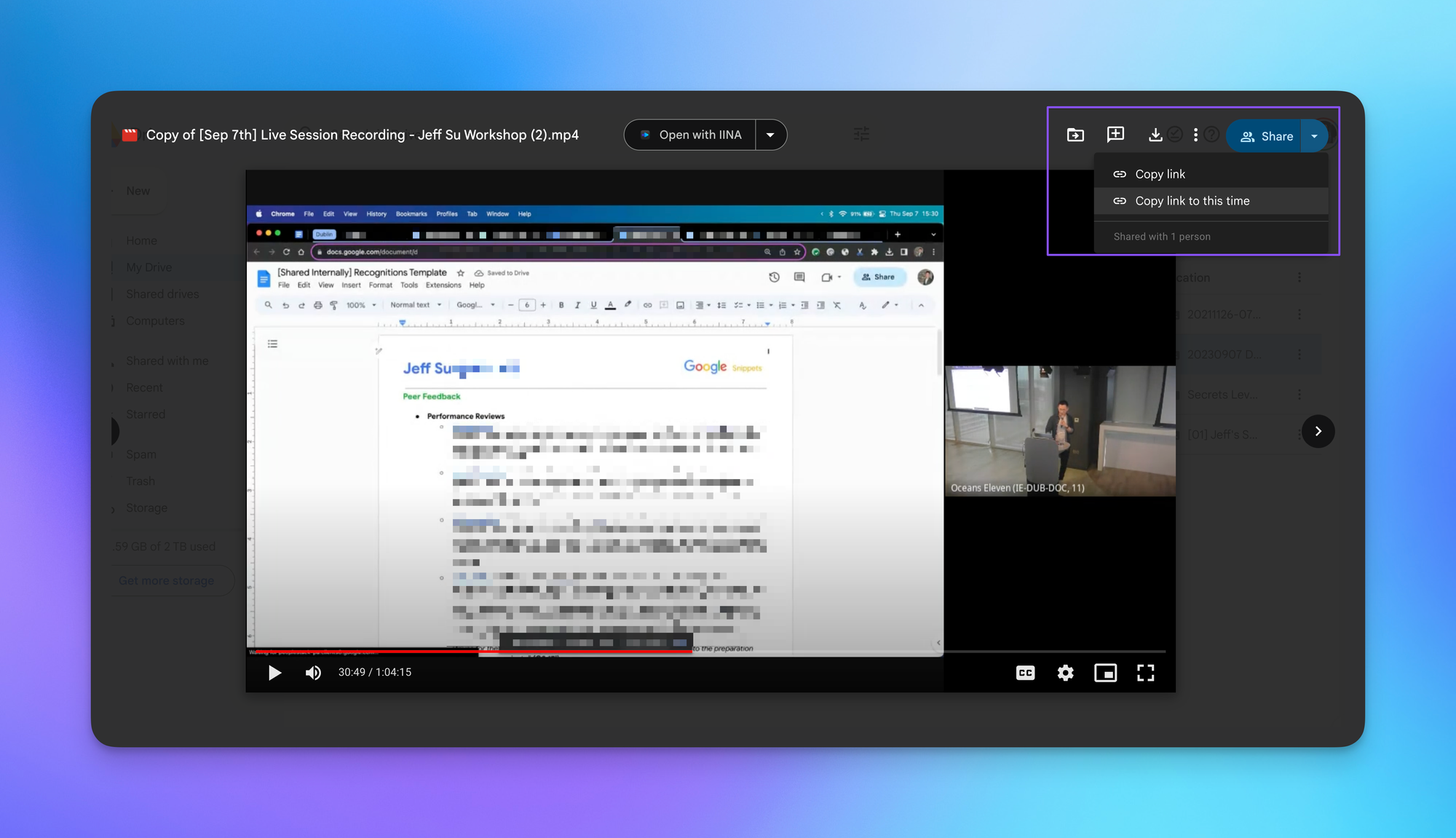This screenshot has height=838, width=1456.
Task: Expand the Open with dropdown arrow
Action: pos(770,135)
